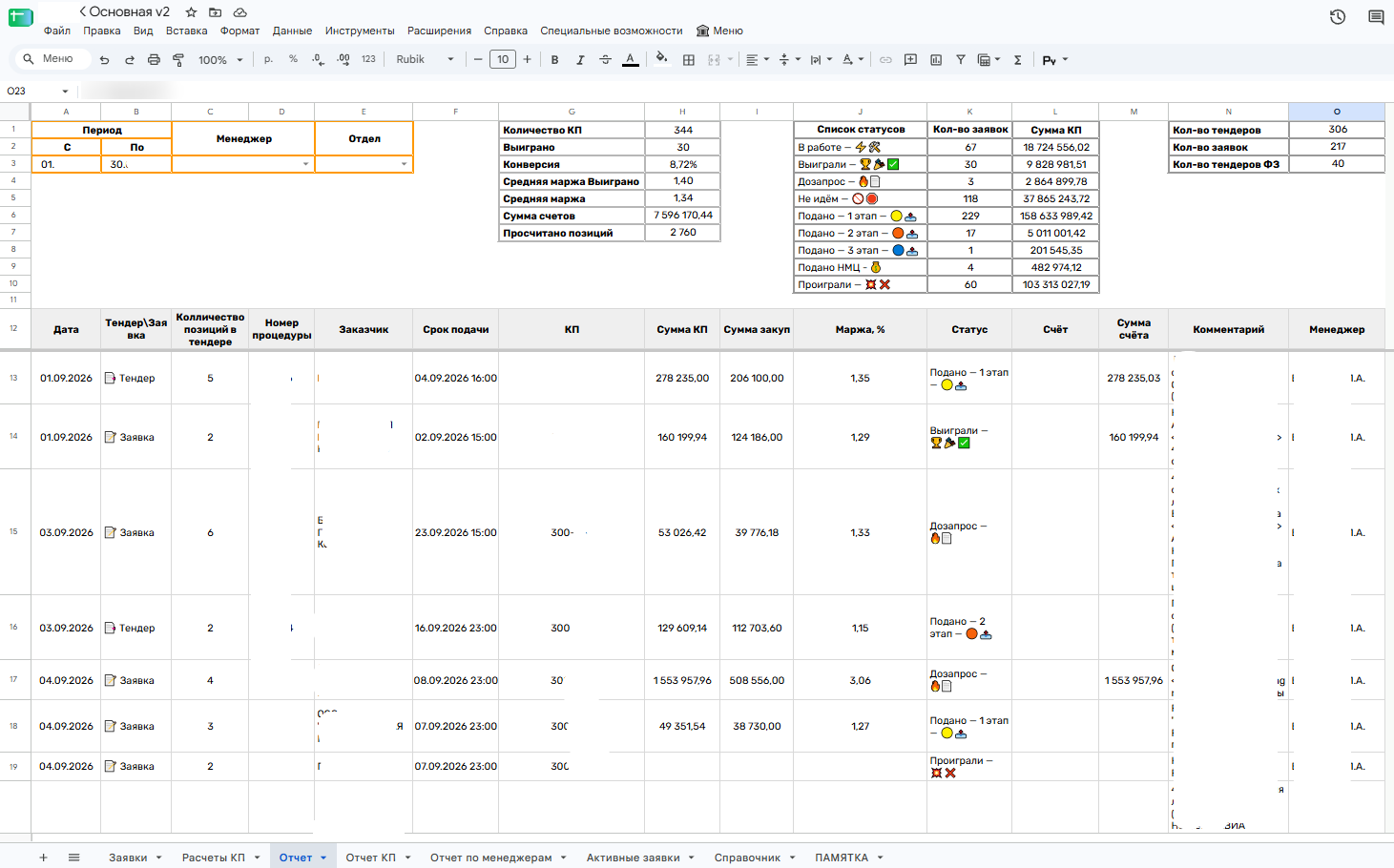The height and width of the screenshot is (868, 1394).
Task: Open the functions sigma menu
Action: 1018,60
